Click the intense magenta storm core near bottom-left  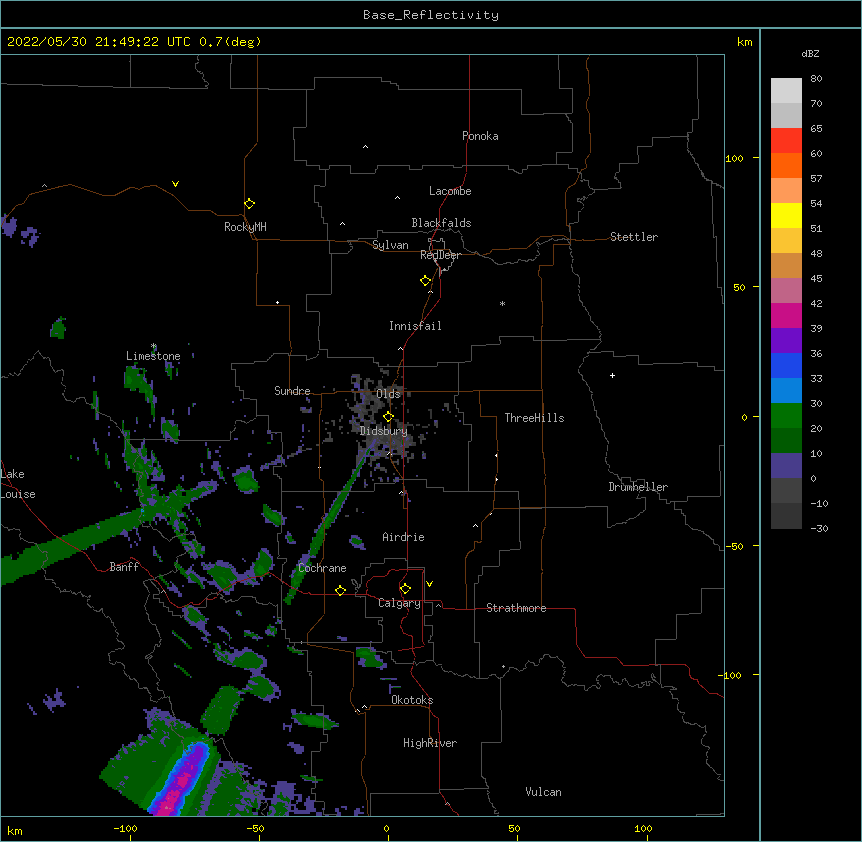(x=181, y=783)
